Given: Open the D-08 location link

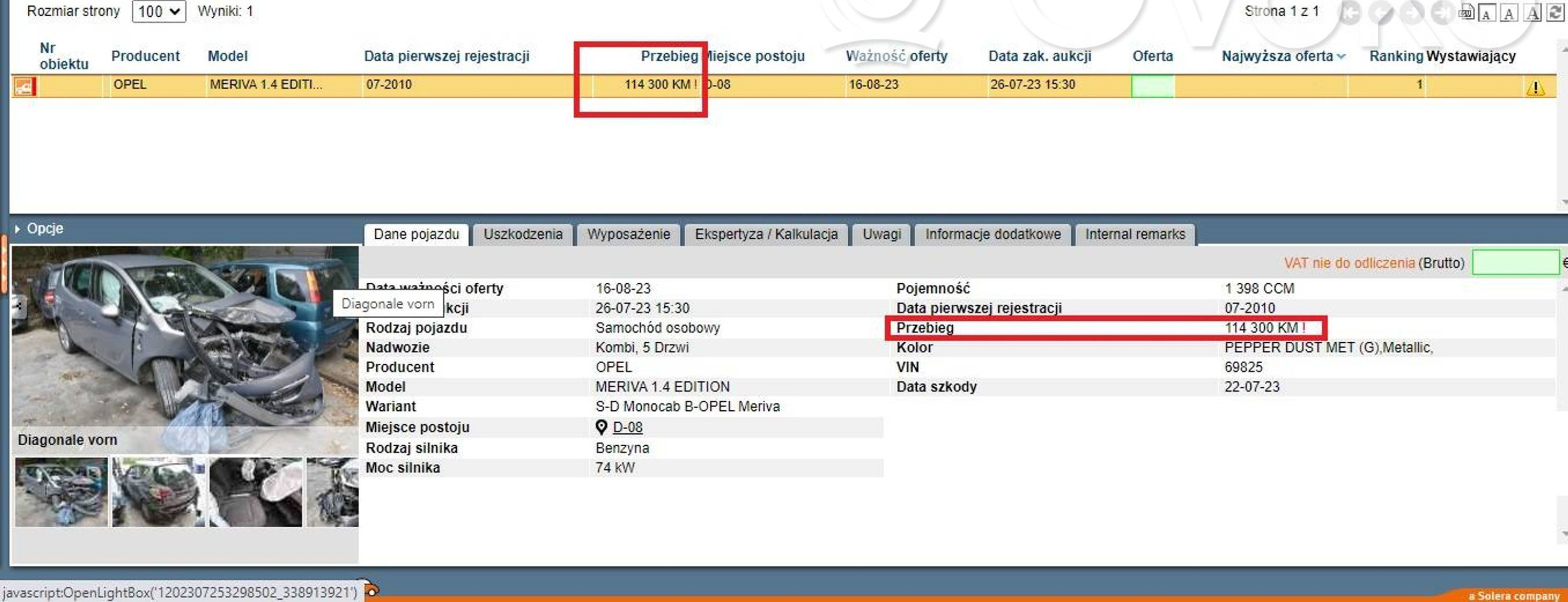Looking at the screenshot, I should tap(628, 427).
